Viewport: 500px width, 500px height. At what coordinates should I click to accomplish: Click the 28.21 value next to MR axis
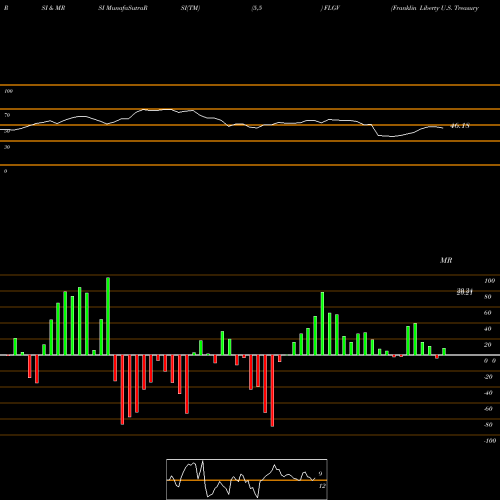pos(465,292)
